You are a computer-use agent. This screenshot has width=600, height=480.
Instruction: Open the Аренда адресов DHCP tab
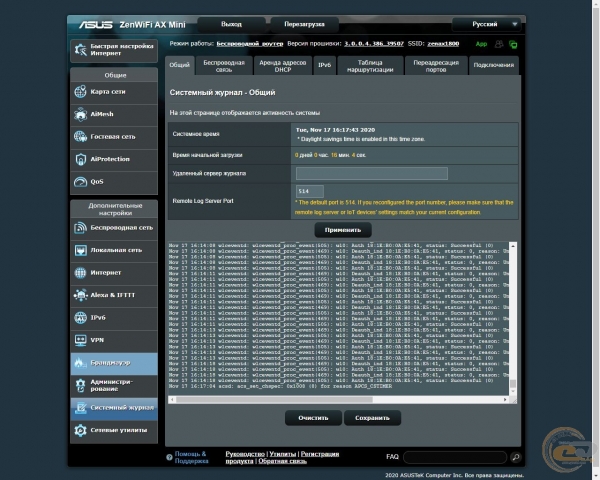[283, 66]
